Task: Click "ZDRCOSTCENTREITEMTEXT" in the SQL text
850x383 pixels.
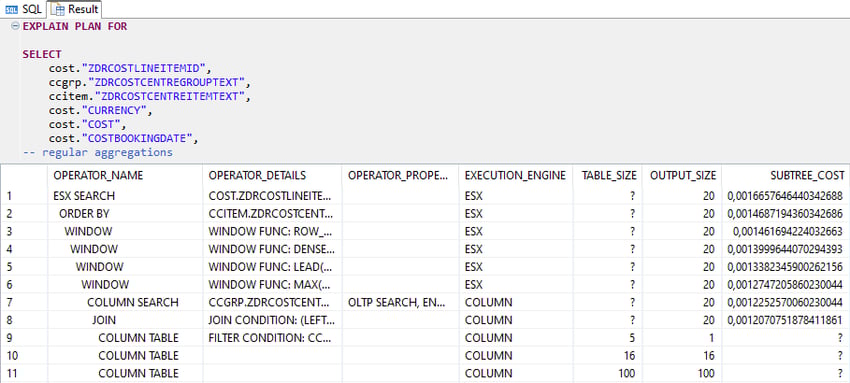Action: tap(170, 96)
